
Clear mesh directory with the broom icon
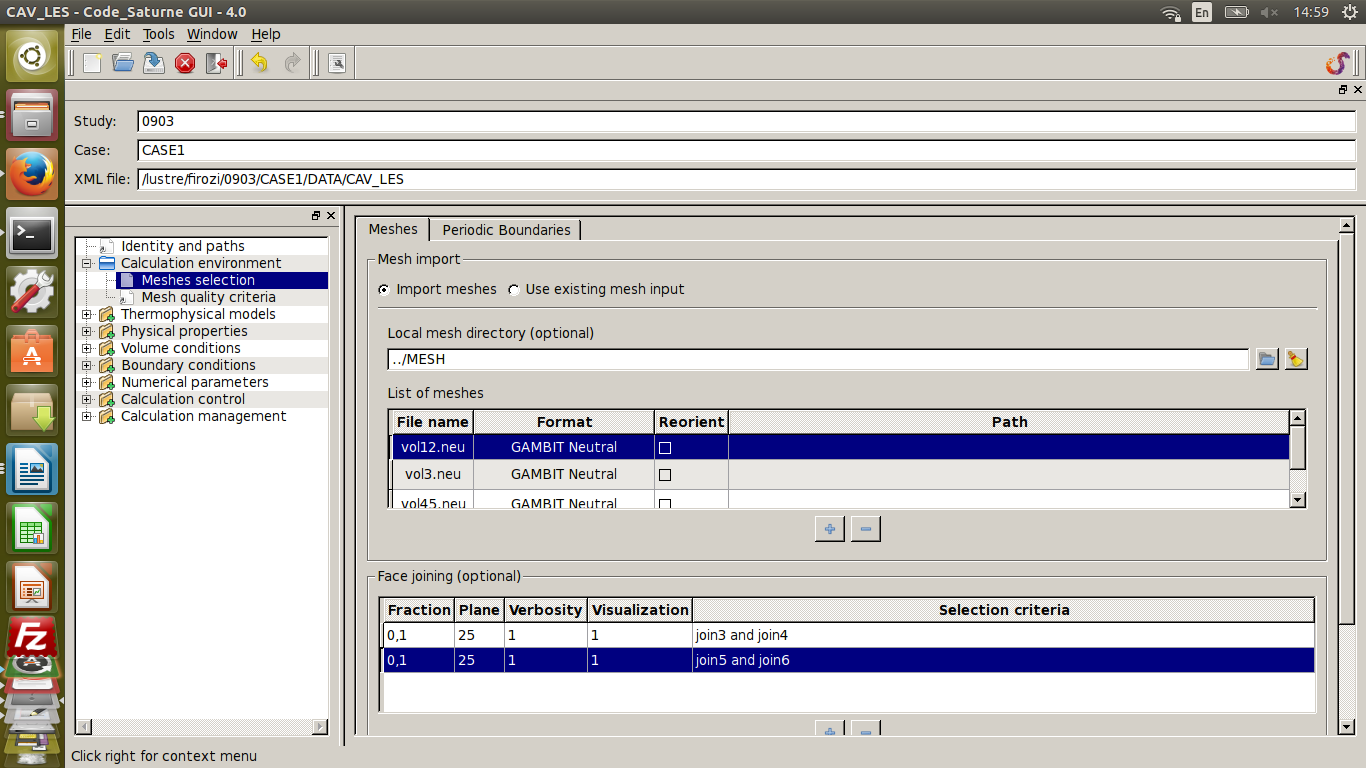coord(1296,359)
